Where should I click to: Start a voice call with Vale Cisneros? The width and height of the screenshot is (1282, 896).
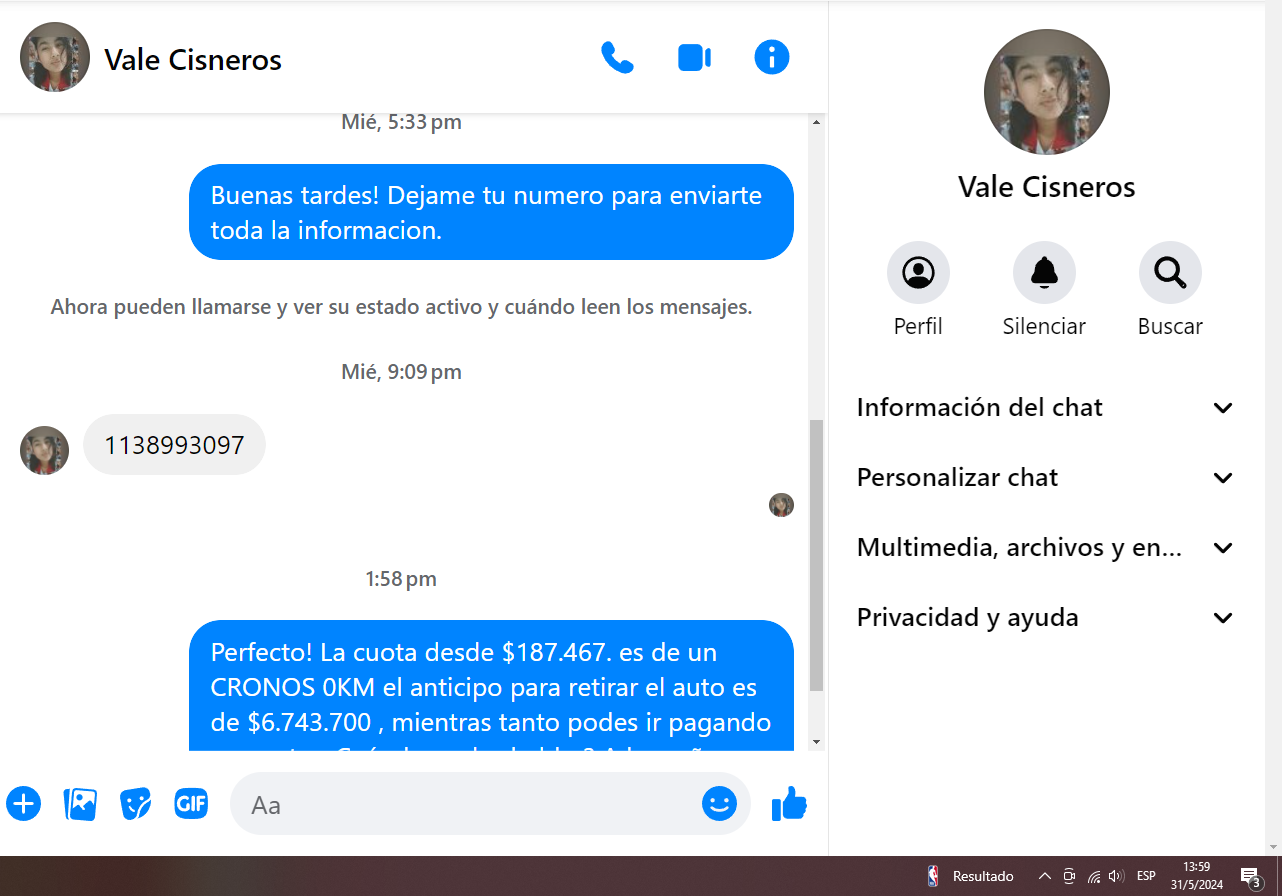(617, 58)
